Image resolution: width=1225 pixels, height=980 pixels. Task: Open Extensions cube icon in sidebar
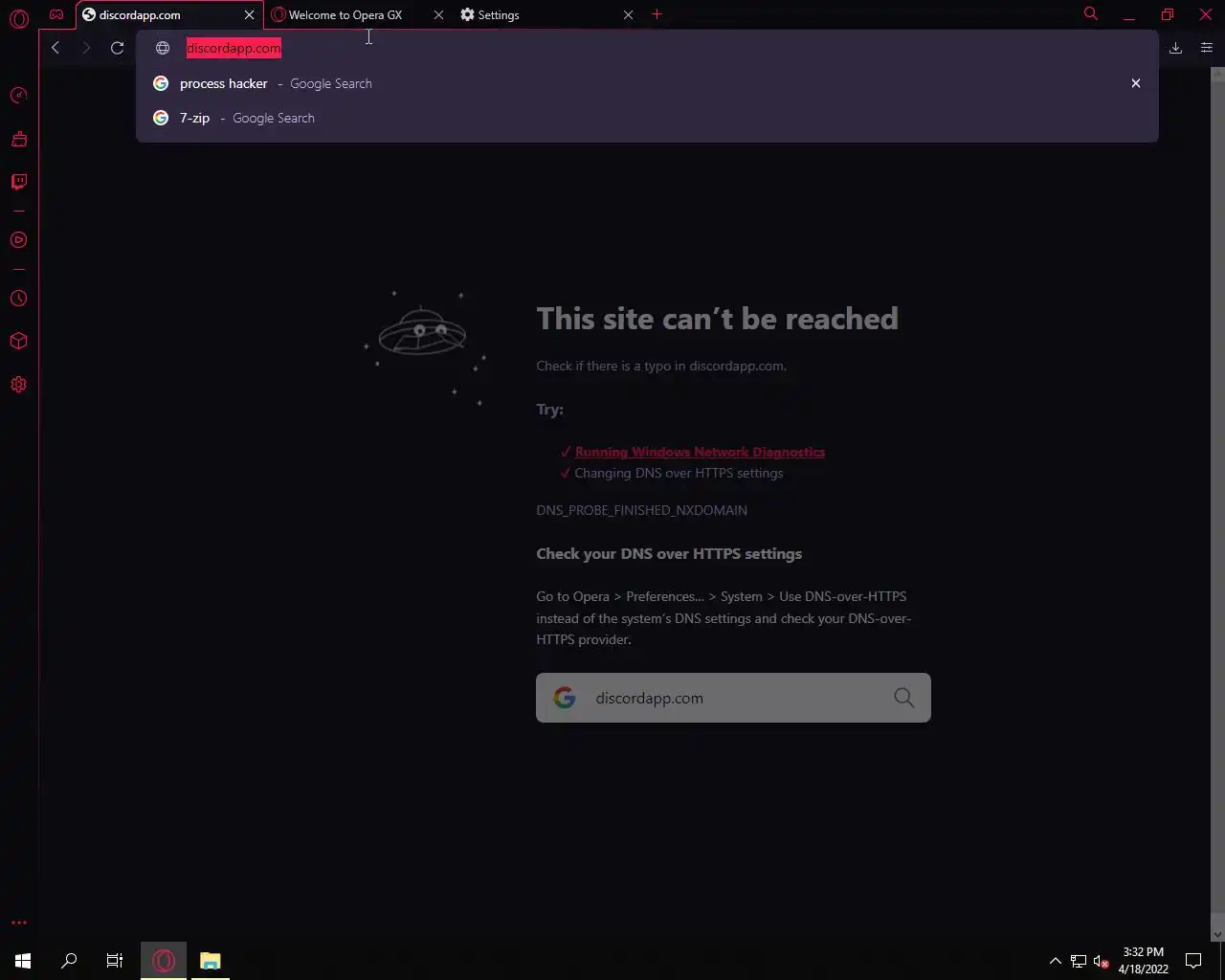[x=18, y=342]
